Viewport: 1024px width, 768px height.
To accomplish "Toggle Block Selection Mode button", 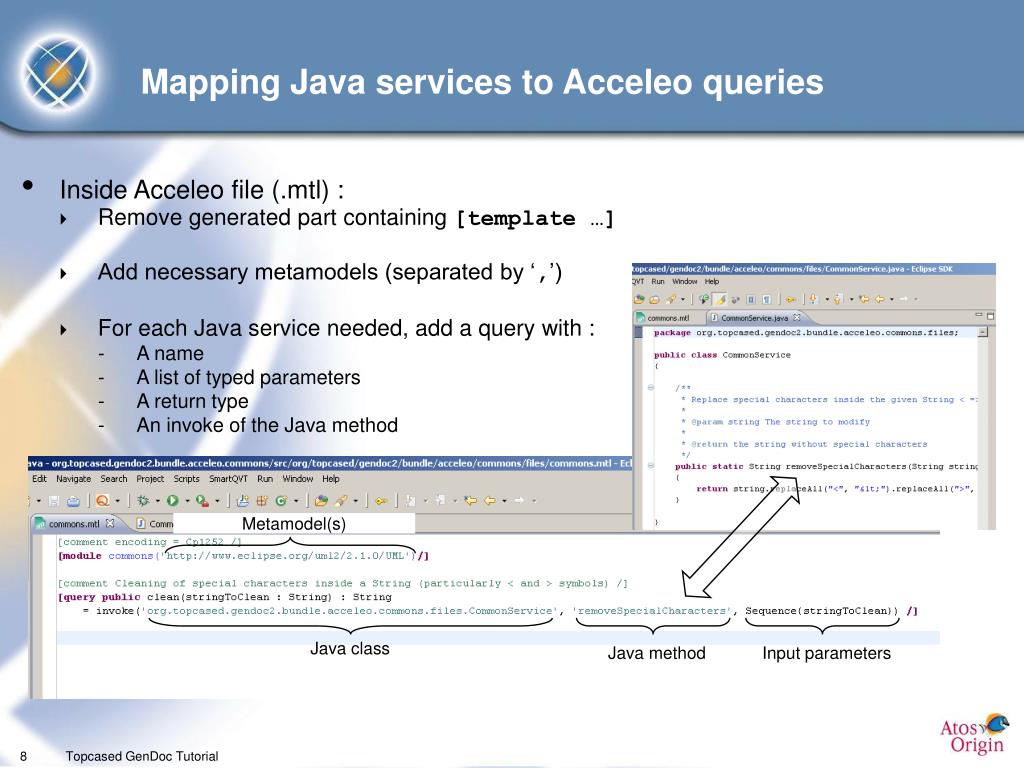I will tap(751, 299).
